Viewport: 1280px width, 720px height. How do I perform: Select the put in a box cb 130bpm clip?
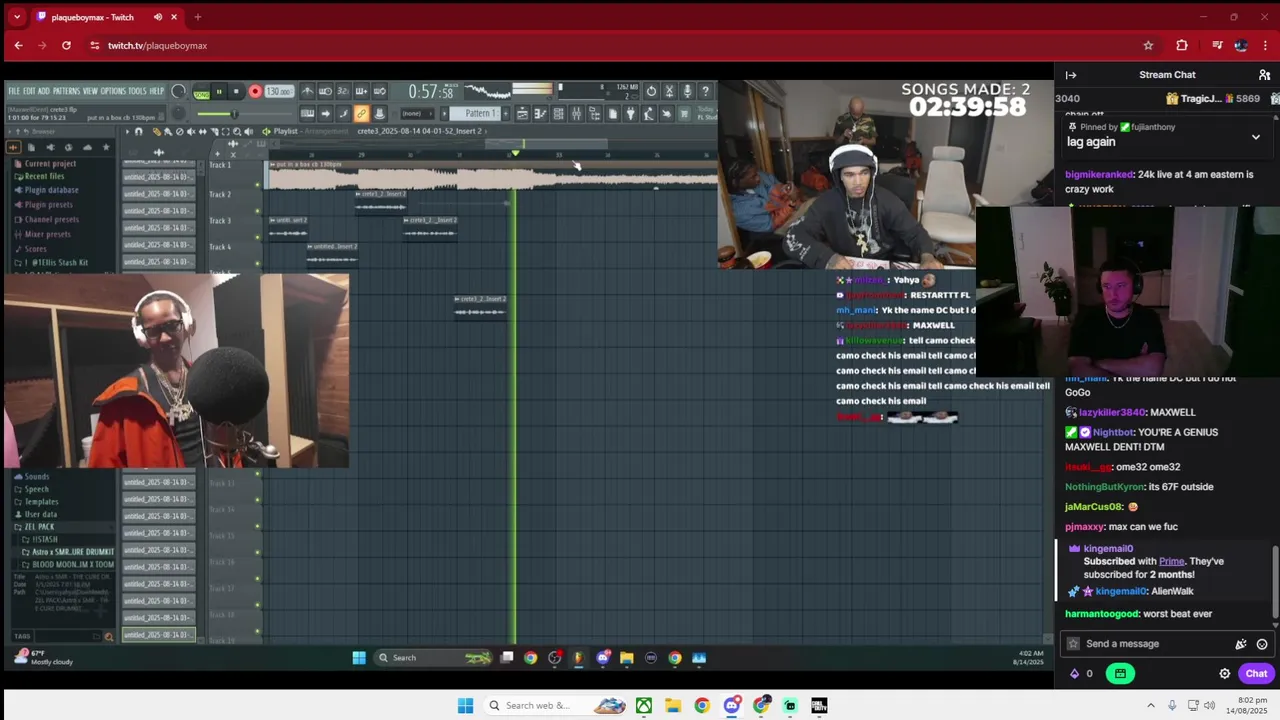coord(492,176)
